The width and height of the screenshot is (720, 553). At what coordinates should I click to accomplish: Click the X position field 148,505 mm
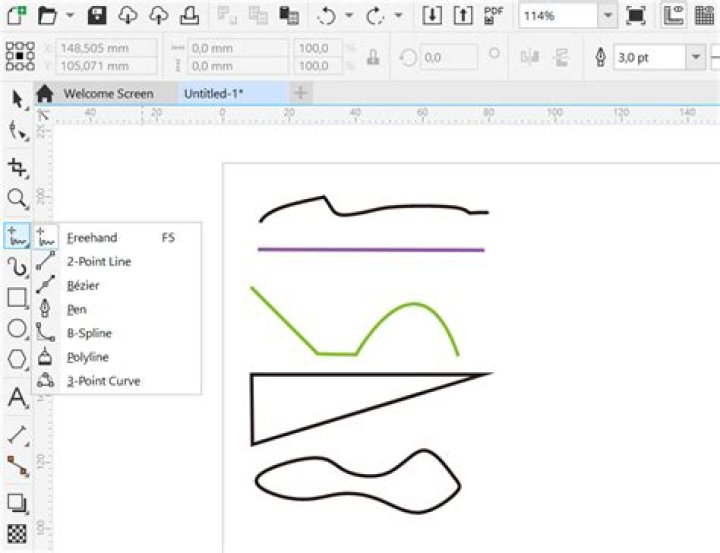[106, 48]
